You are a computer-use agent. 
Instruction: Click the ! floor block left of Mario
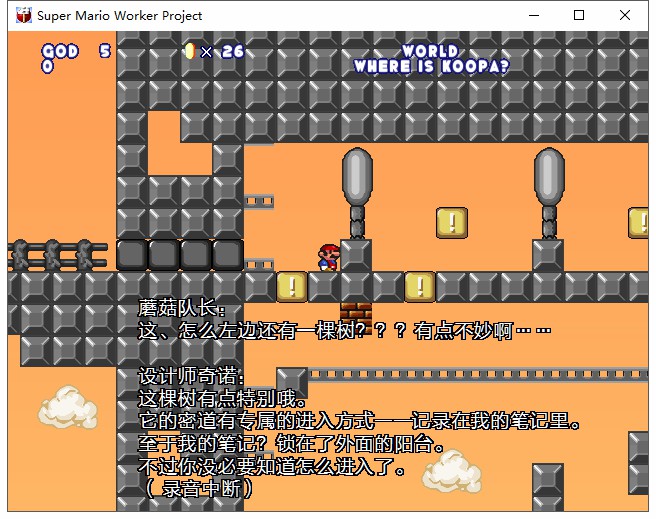point(292,287)
